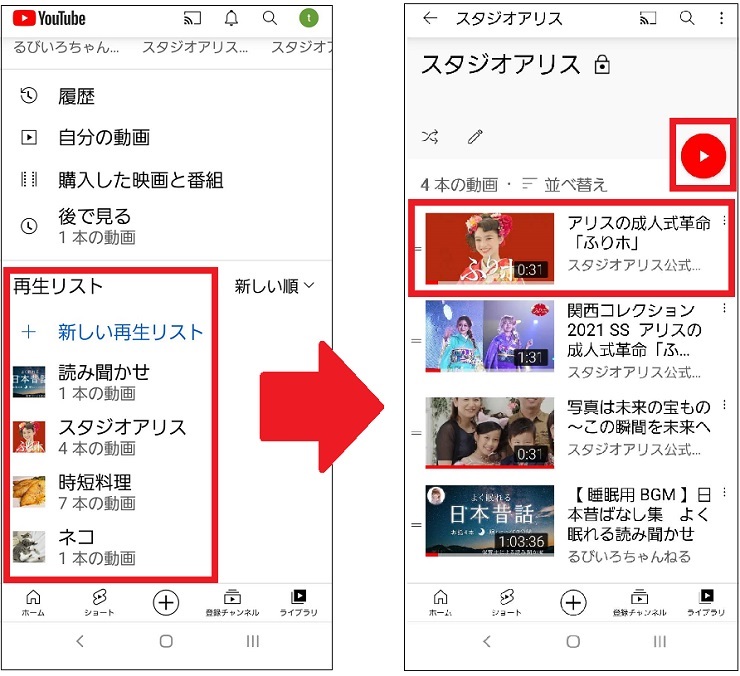Play アリスの成人式革命「ふりホ」 video
Viewport: 740px width, 676px height.
[571, 248]
